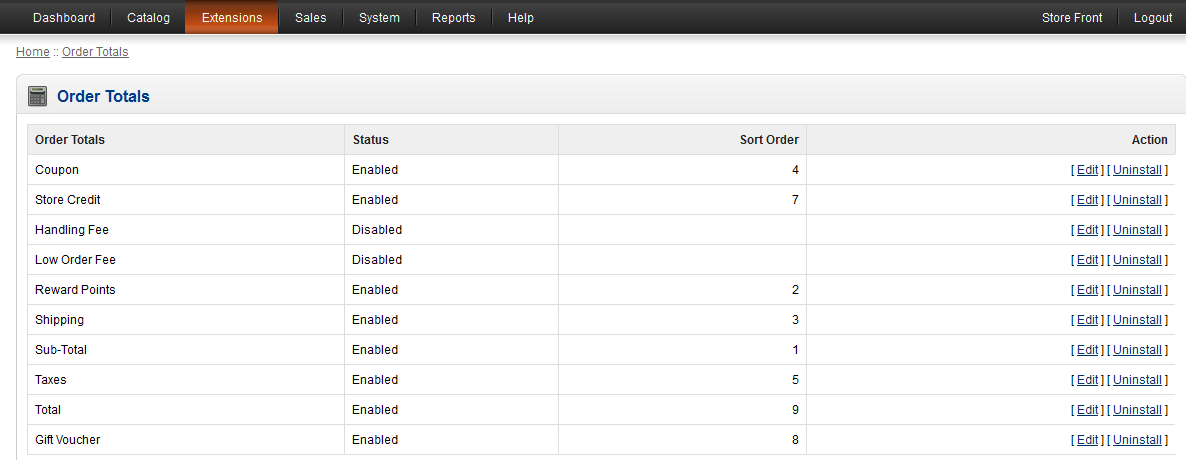This screenshot has height=460, width=1186.
Task: Edit the Coupon order total
Action: click(1087, 170)
